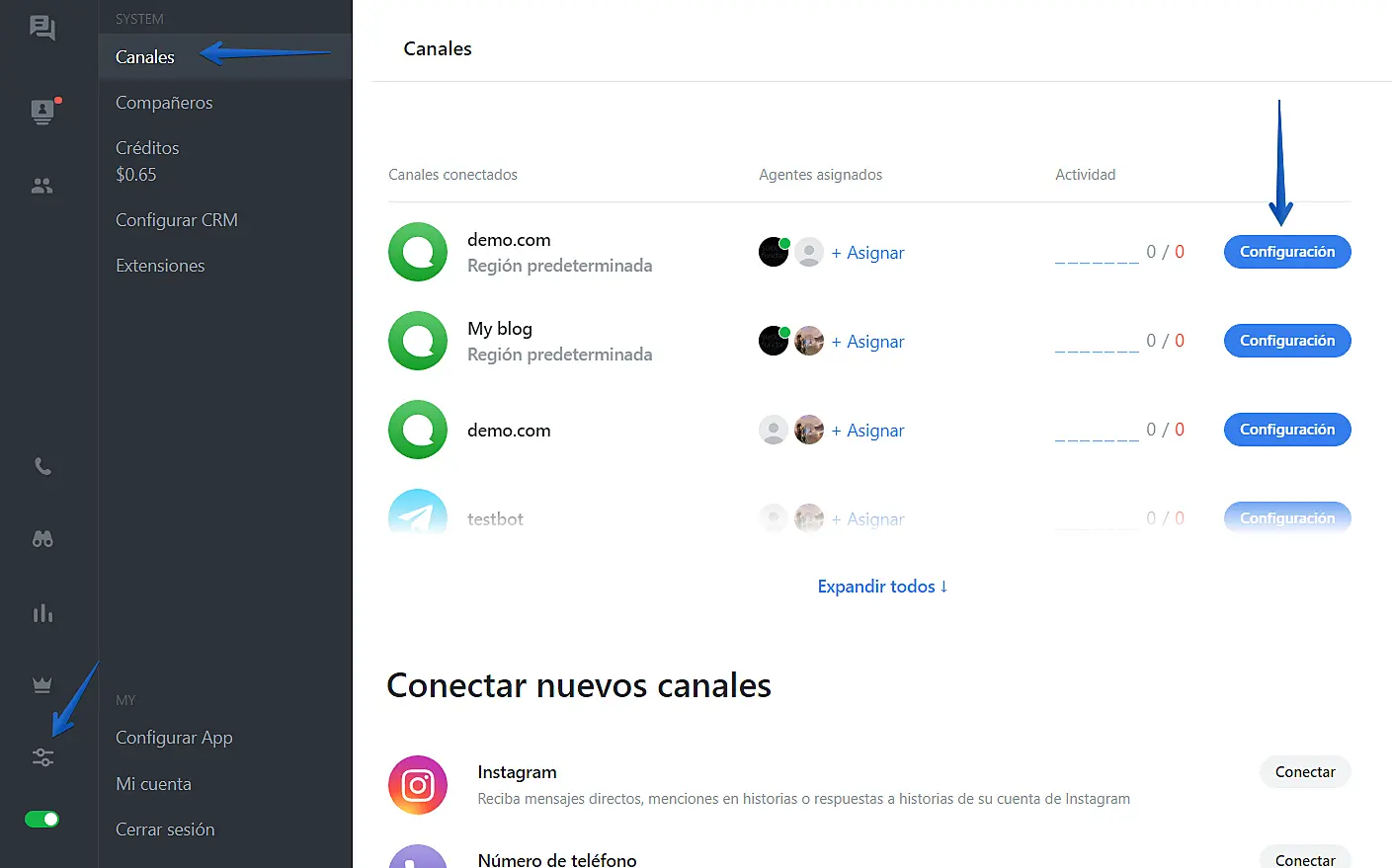Click the crown upgrade icon
The width and height of the screenshot is (1392, 868).
[x=42, y=684]
